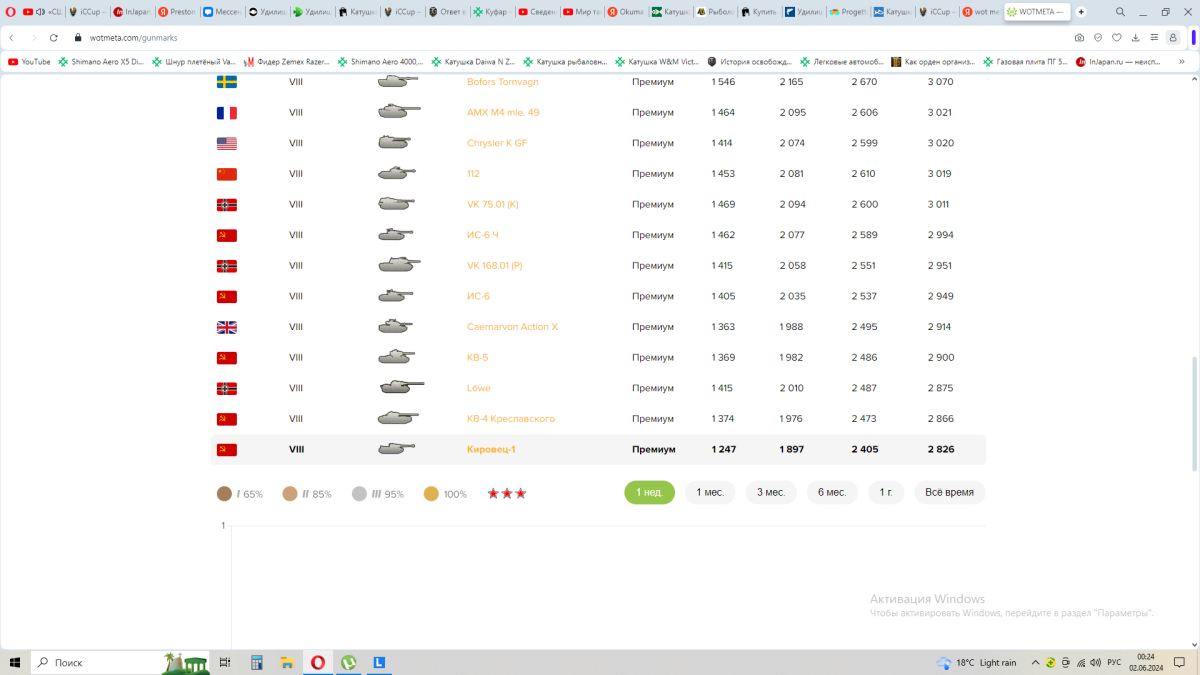This screenshot has height=675, width=1200.
Task: Switch to the WOTMETA browser tab
Action: [x=1035, y=12]
